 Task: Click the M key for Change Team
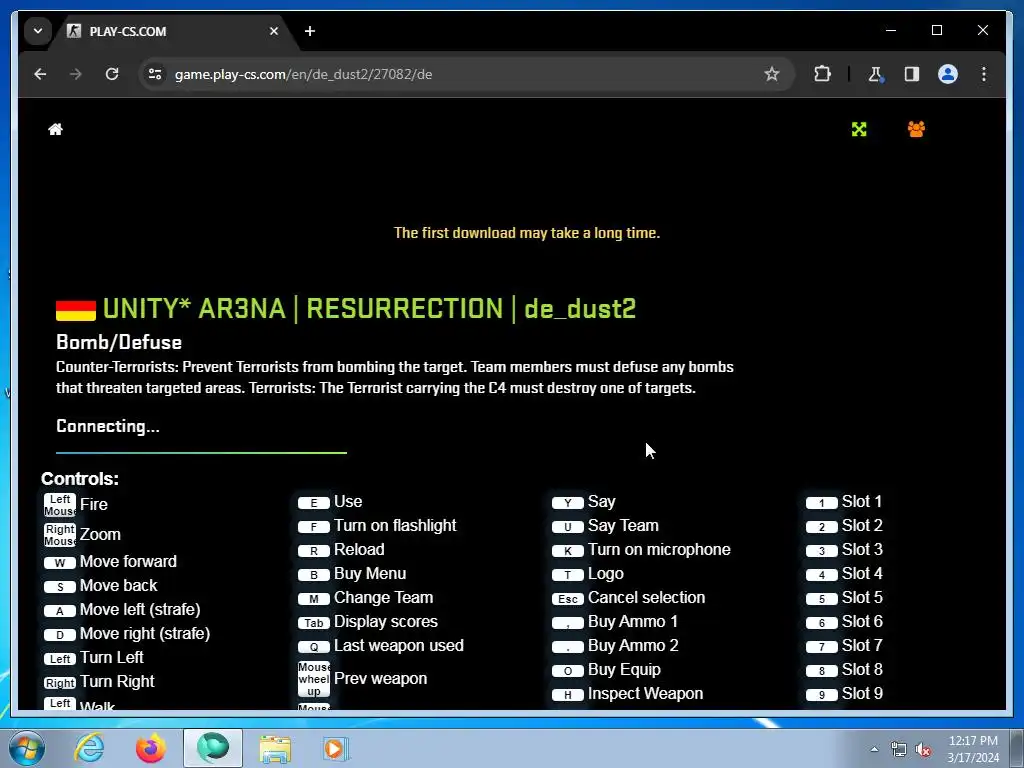click(313, 599)
